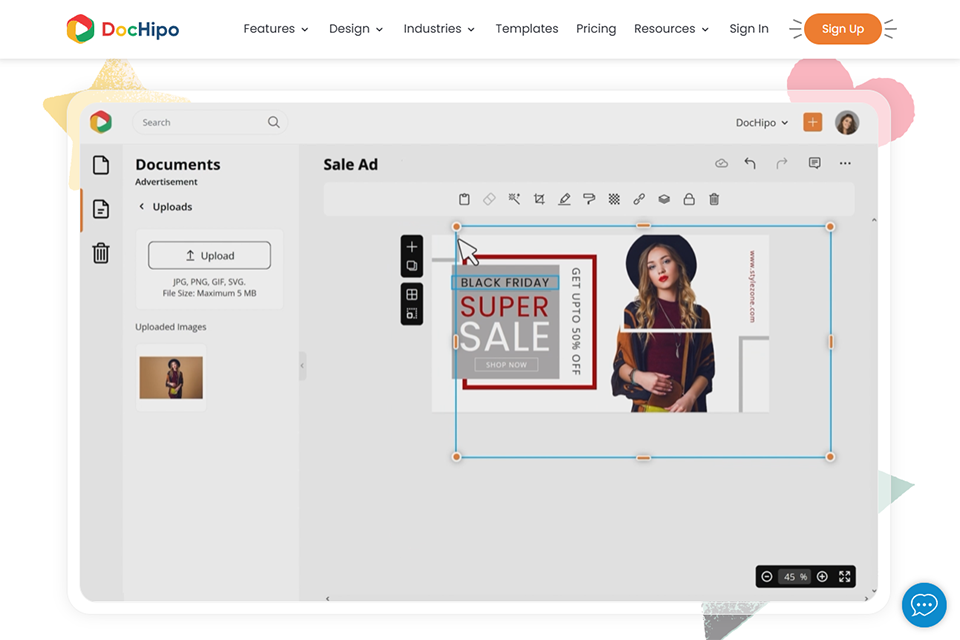Go back from Uploads panel
The width and height of the screenshot is (960, 640).
click(x=141, y=206)
